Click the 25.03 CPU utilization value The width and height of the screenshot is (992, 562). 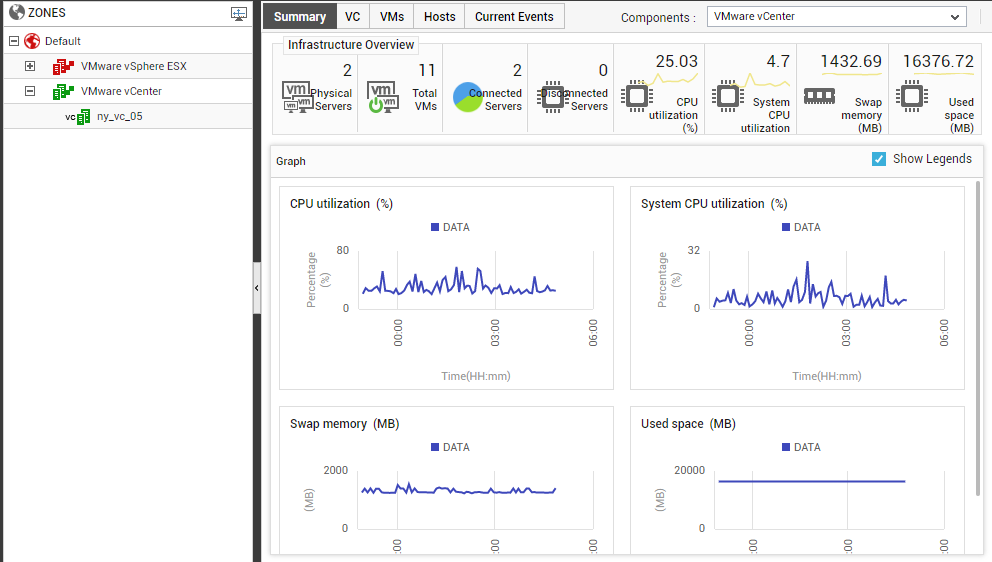click(676, 61)
